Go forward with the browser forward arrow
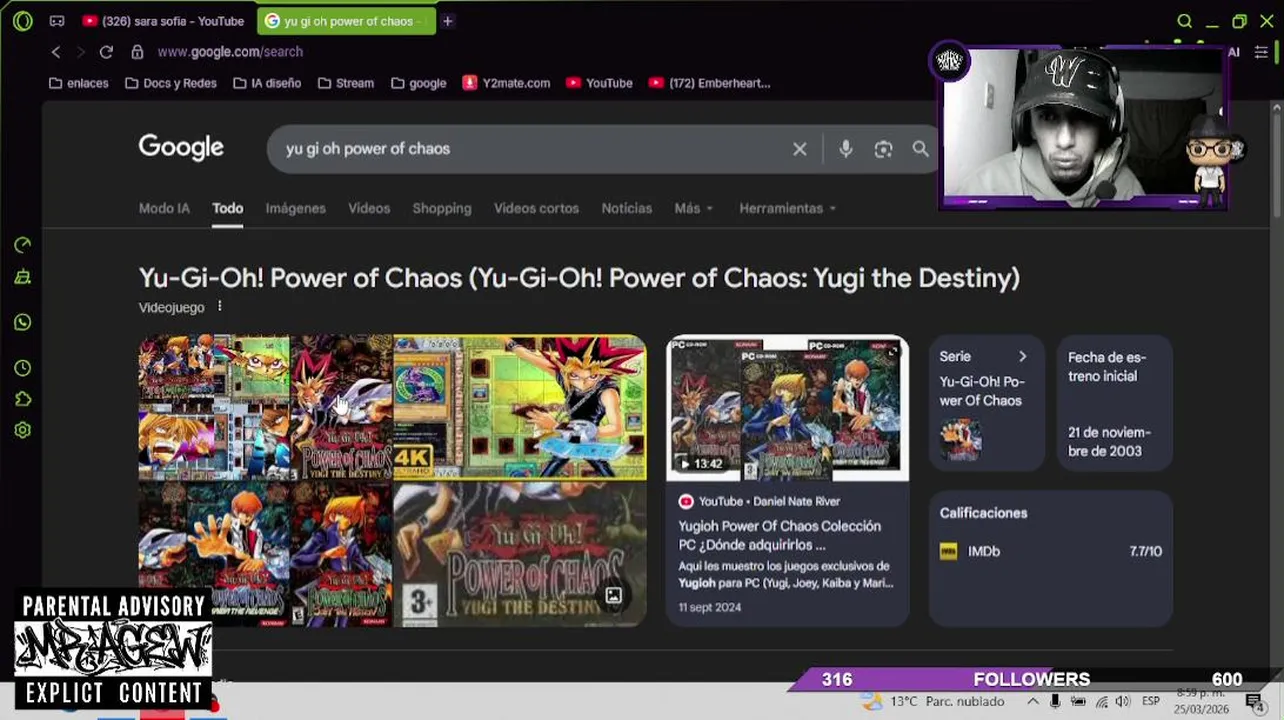 coord(81,52)
